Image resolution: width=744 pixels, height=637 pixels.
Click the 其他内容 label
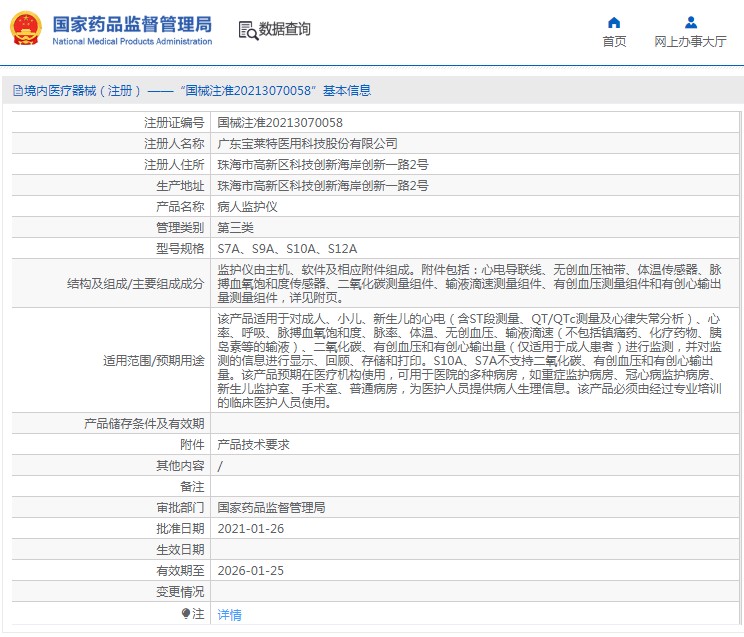point(180,466)
